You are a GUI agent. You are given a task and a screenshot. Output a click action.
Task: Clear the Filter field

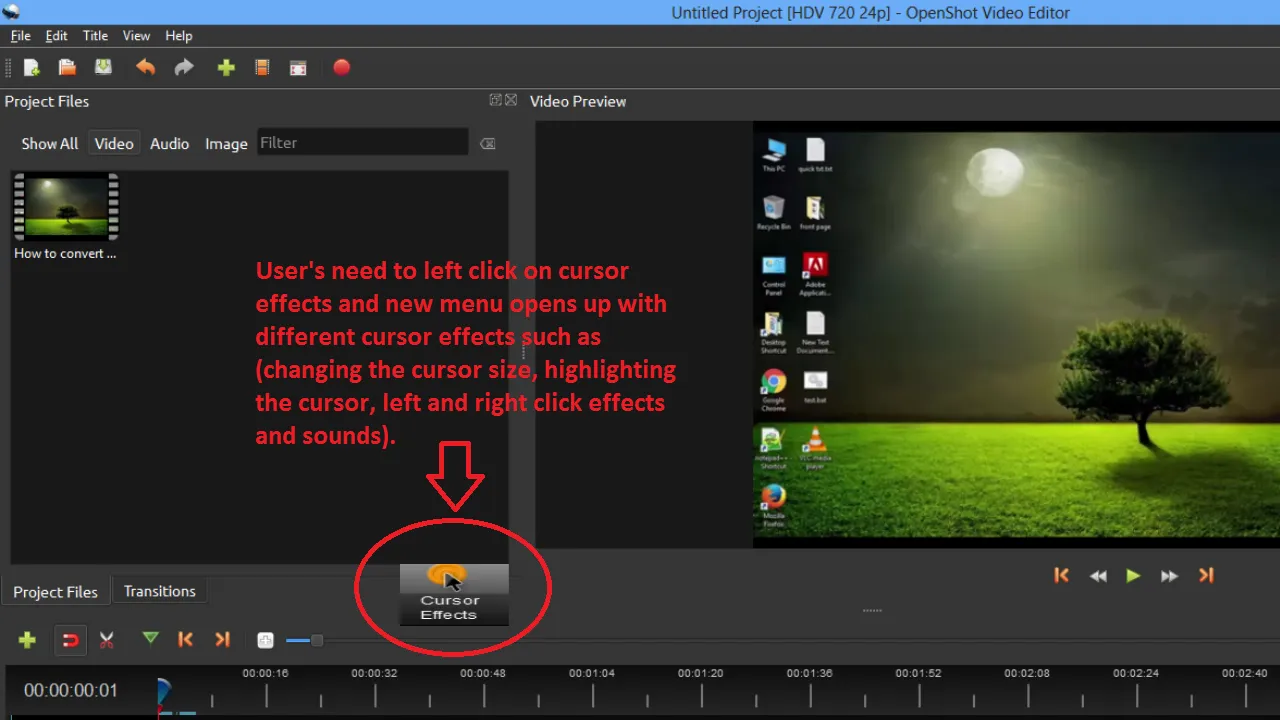click(x=487, y=144)
